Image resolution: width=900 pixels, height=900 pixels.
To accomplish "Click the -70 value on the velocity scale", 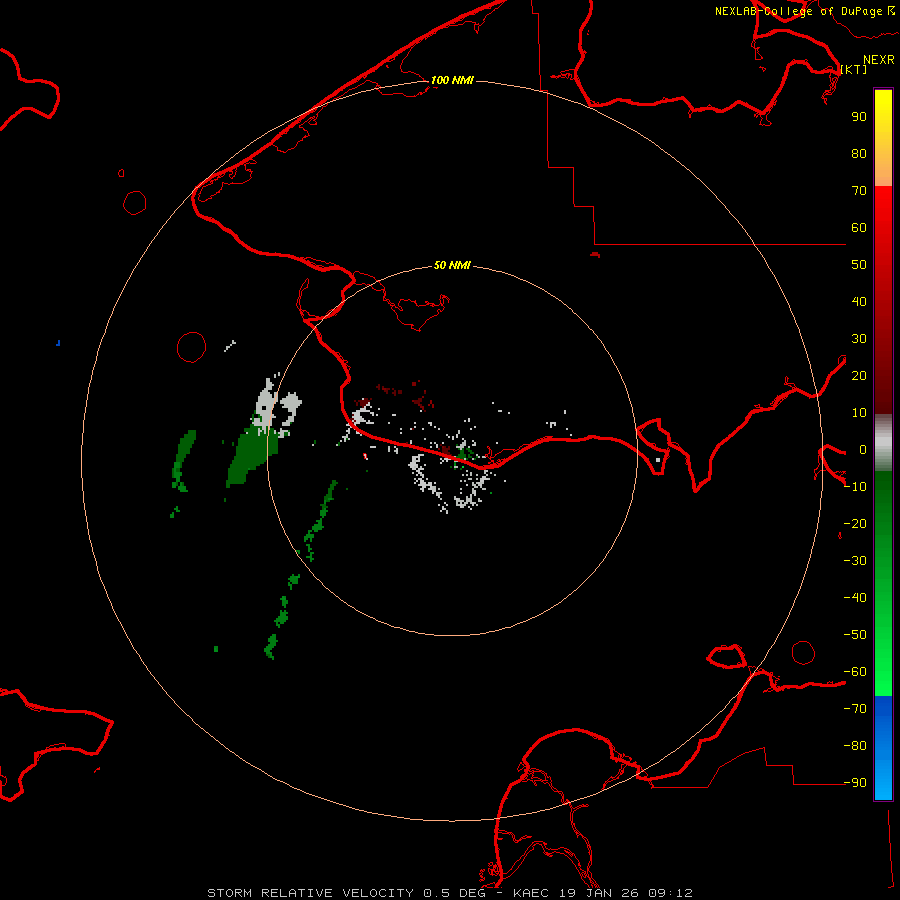I will tap(855, 708).
